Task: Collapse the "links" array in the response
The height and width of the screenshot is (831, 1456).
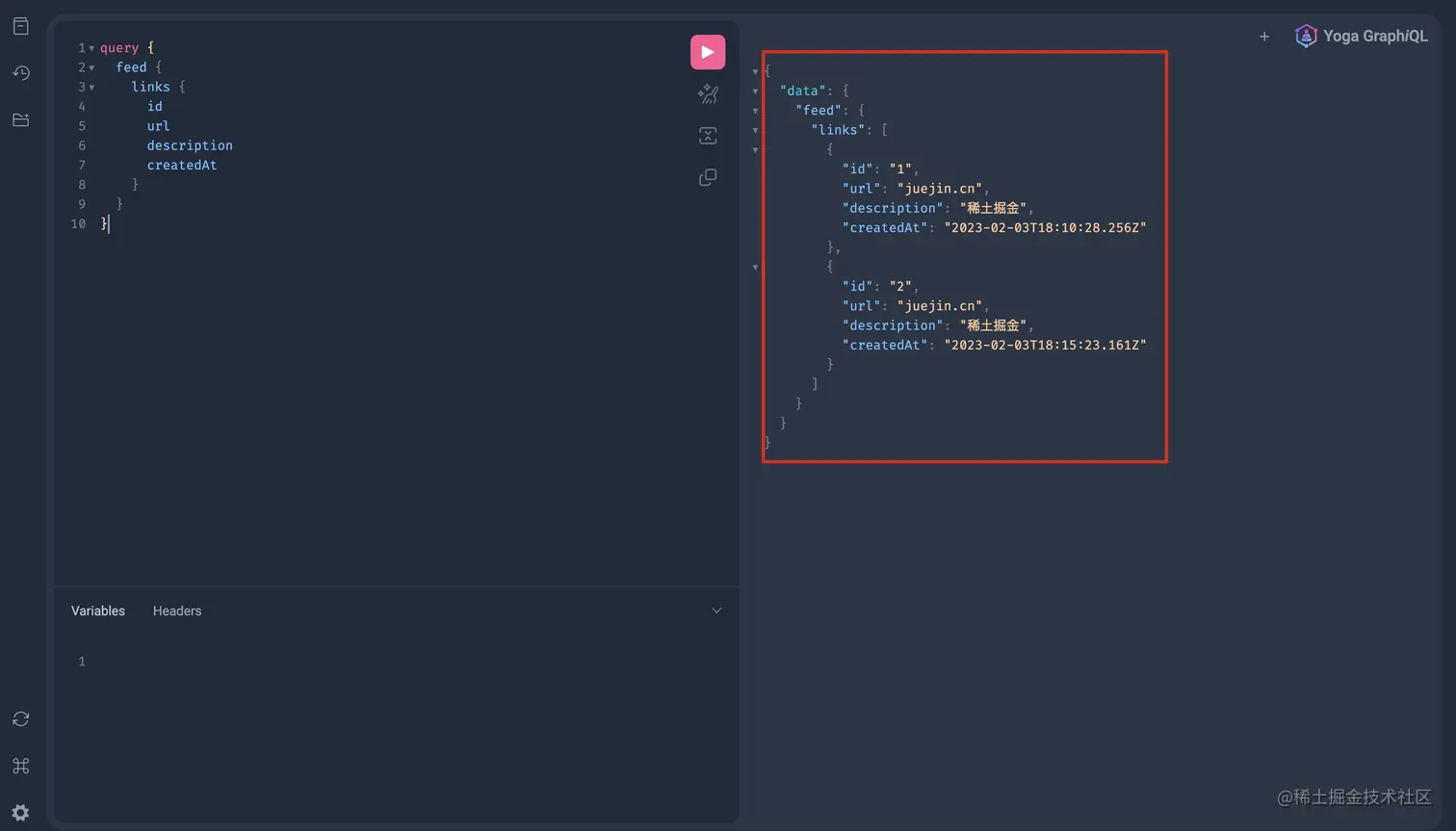Action: [x=755, y=130]
